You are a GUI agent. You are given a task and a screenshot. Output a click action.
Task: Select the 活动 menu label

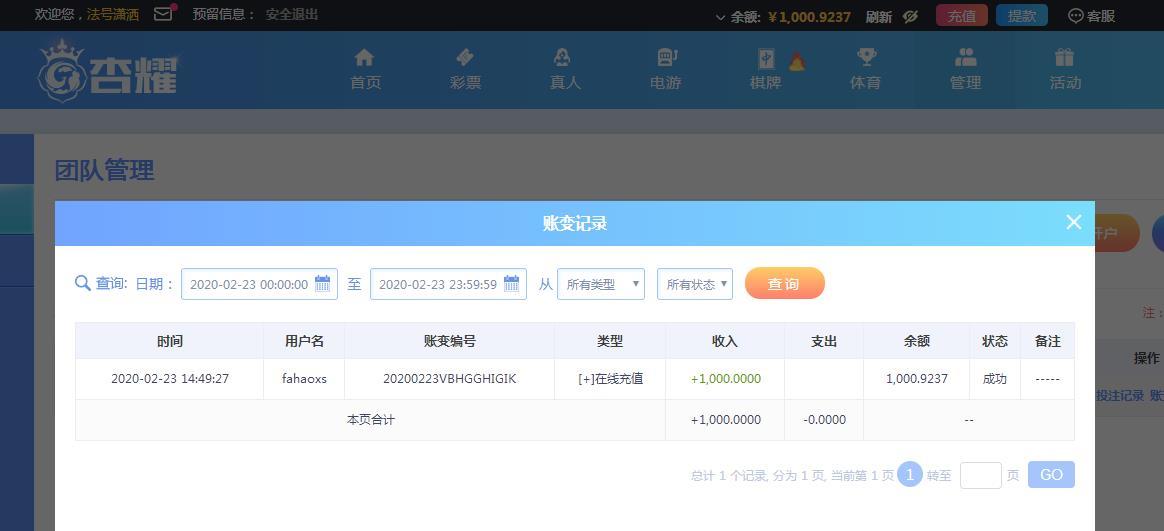pos(1065,83)
